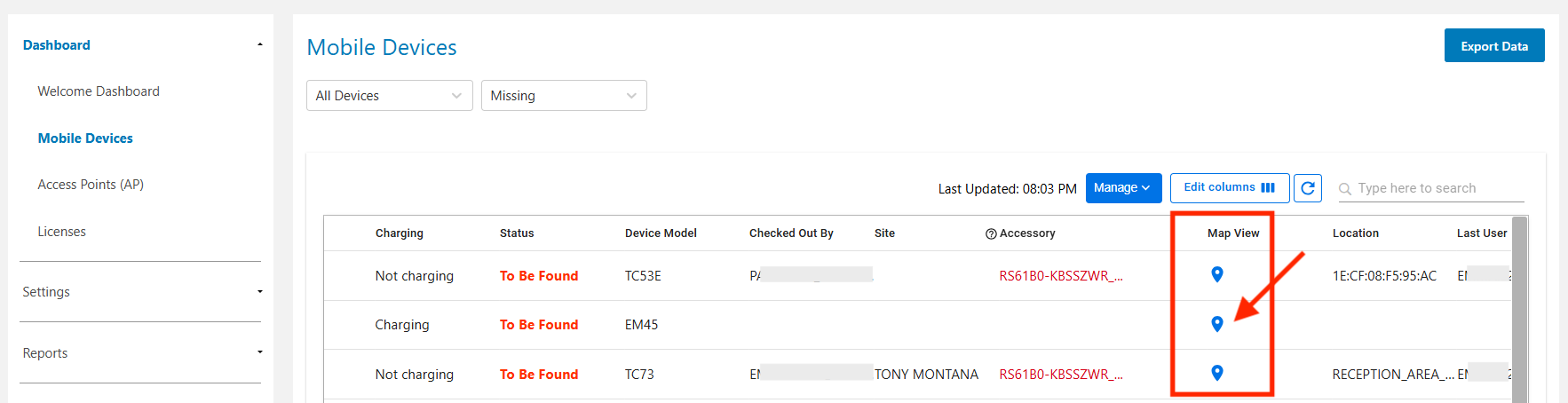Open Welcome Dashboard page

99,91
